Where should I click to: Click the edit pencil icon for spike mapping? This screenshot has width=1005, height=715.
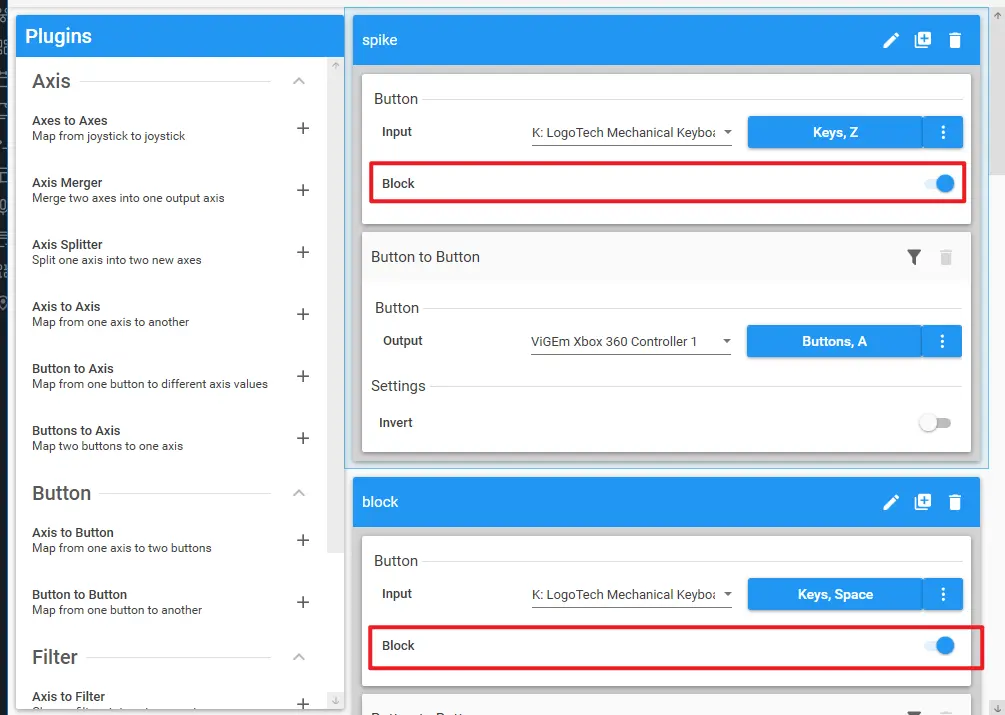point(891,41)
